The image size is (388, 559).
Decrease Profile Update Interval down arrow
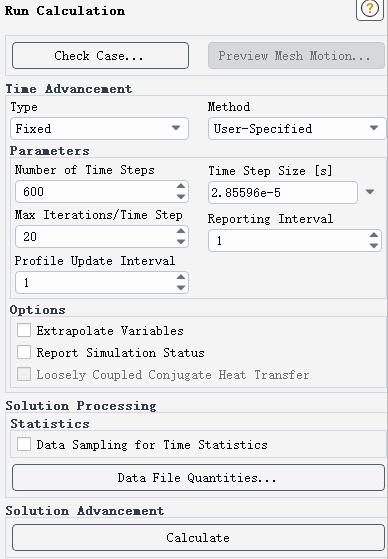coord(181,288)
